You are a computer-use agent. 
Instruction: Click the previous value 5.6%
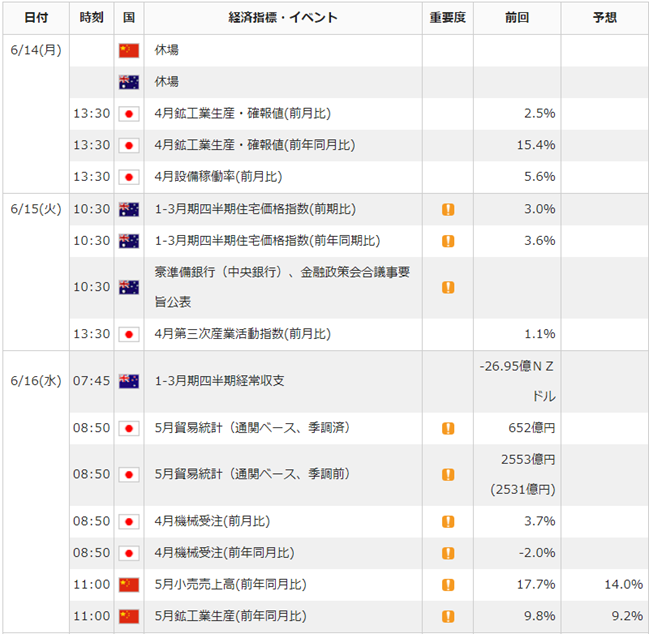tap(540, 177)
